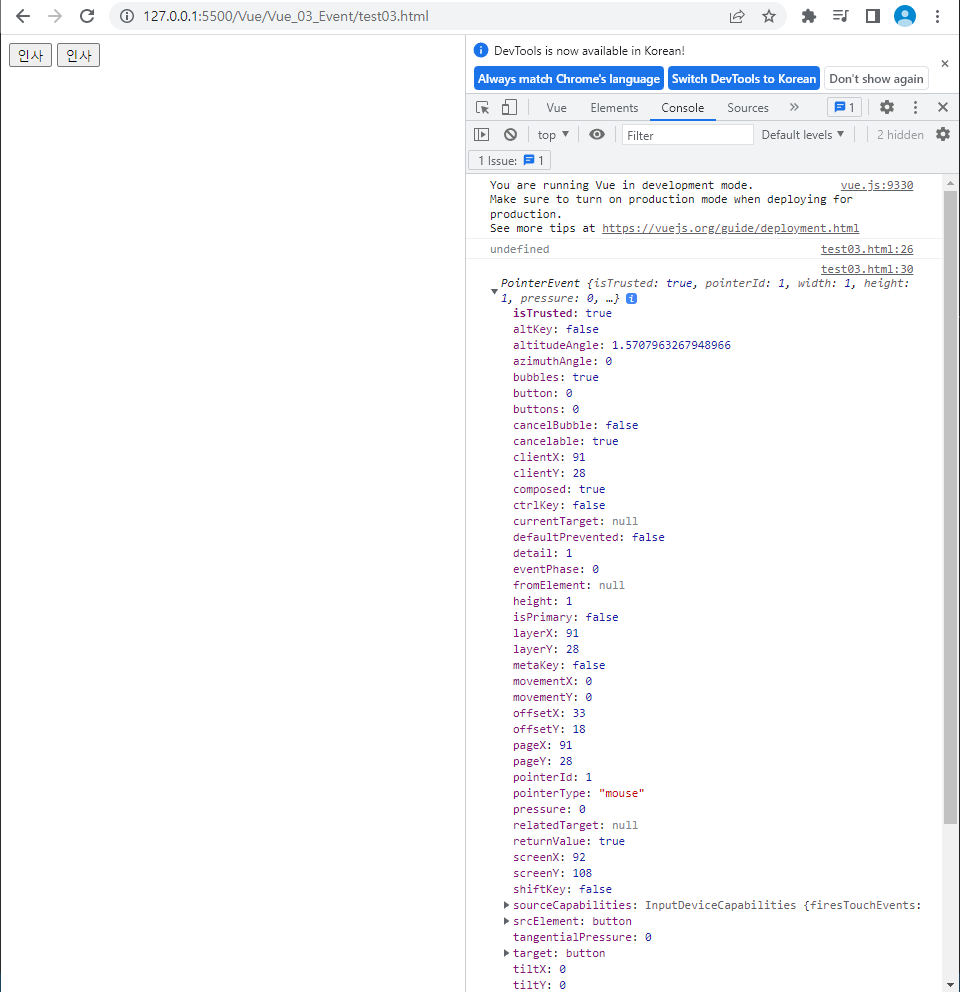Open console settings gear
Viewport: 960px width, 992px height.
[943, 135]
